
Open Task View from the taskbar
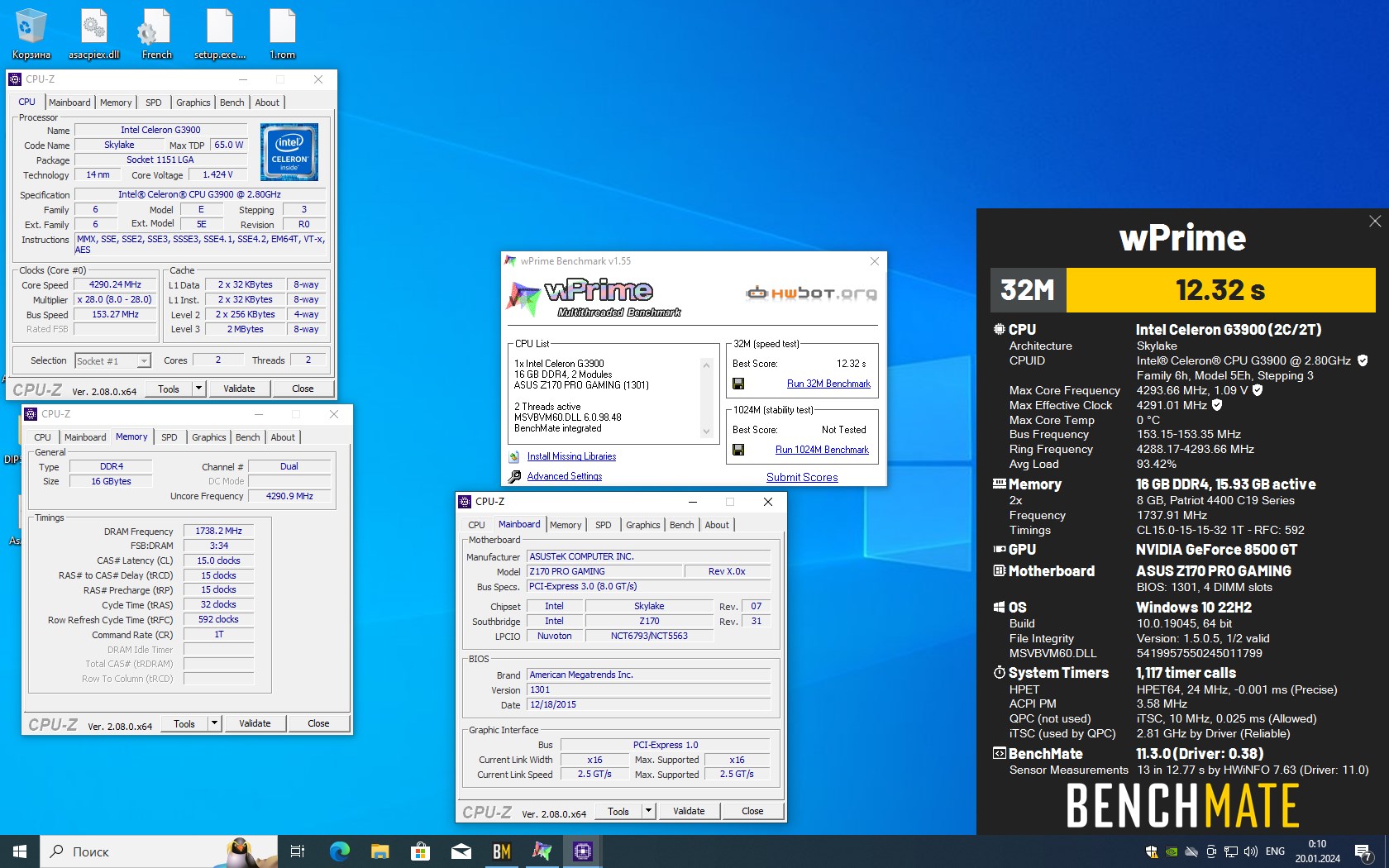(298, 851)
